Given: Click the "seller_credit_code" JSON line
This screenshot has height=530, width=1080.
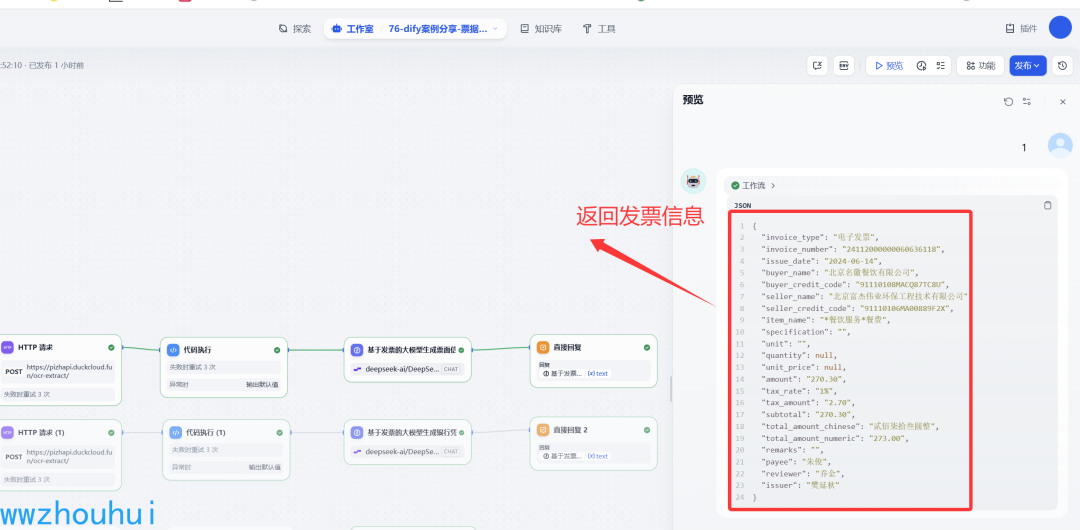Looking at the screenshot, I should pos(858,308).
